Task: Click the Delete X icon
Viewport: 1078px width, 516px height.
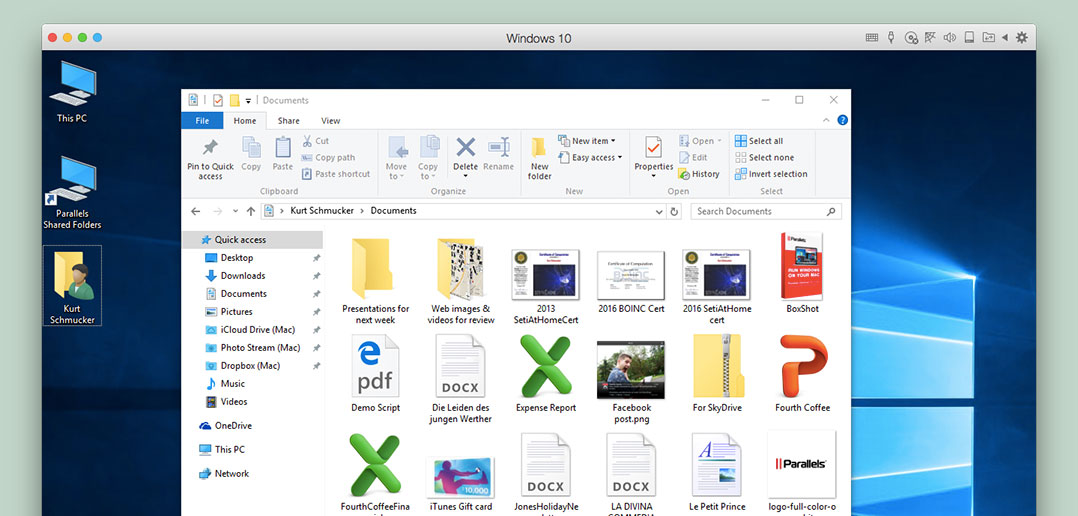Action: (x=465, y=147)
